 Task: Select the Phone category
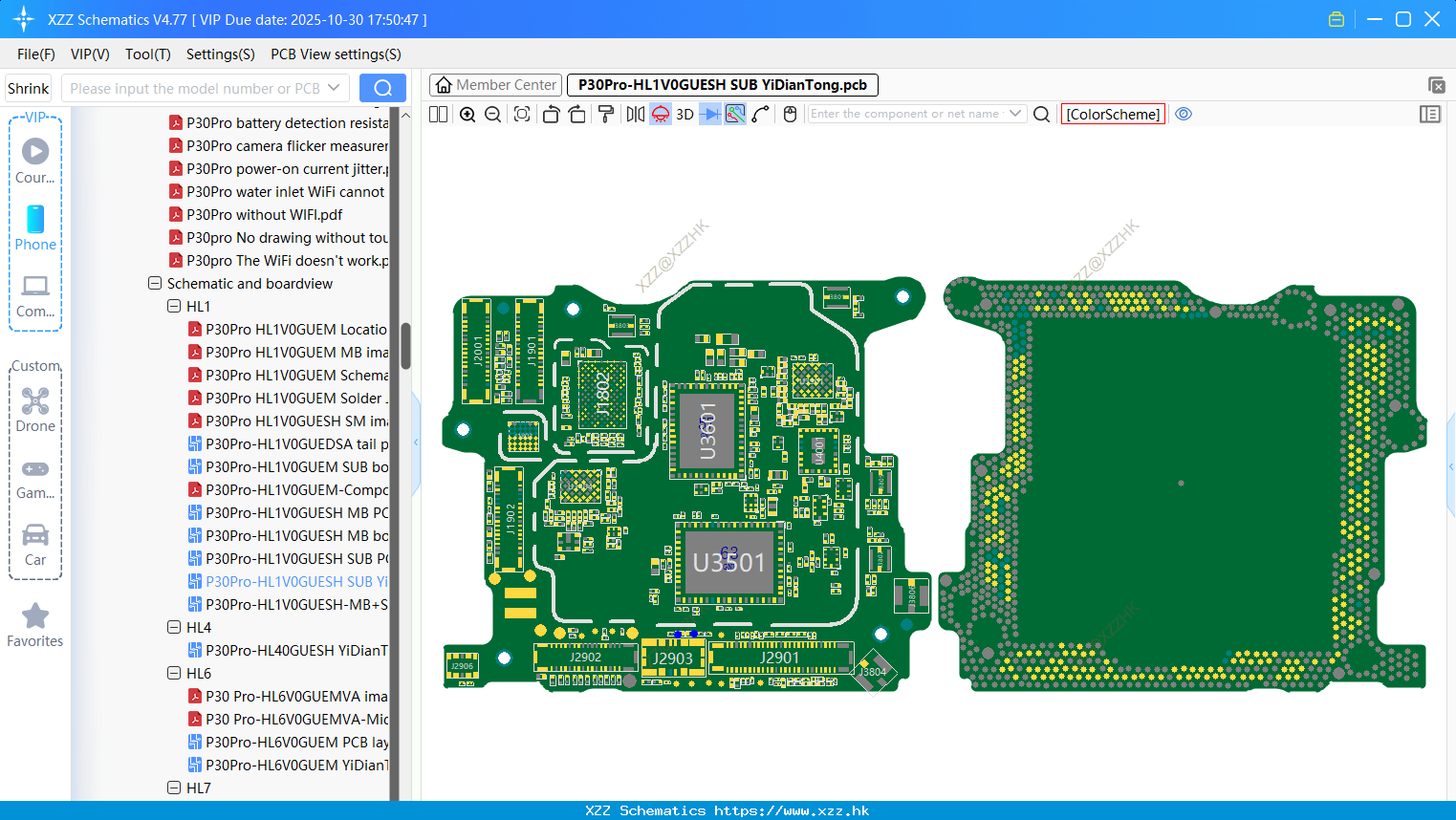click(35, 227)
